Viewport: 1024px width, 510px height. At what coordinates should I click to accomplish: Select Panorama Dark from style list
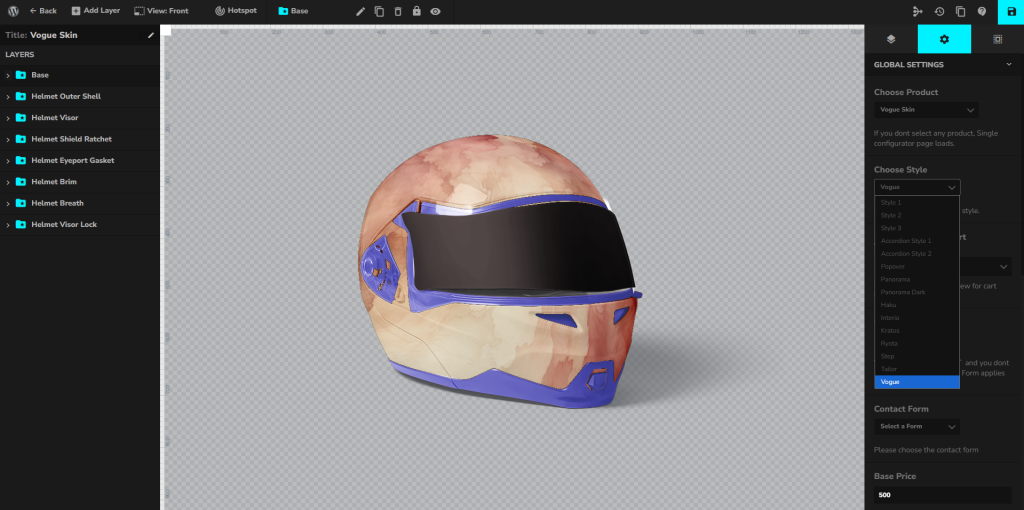pos(902,292)
